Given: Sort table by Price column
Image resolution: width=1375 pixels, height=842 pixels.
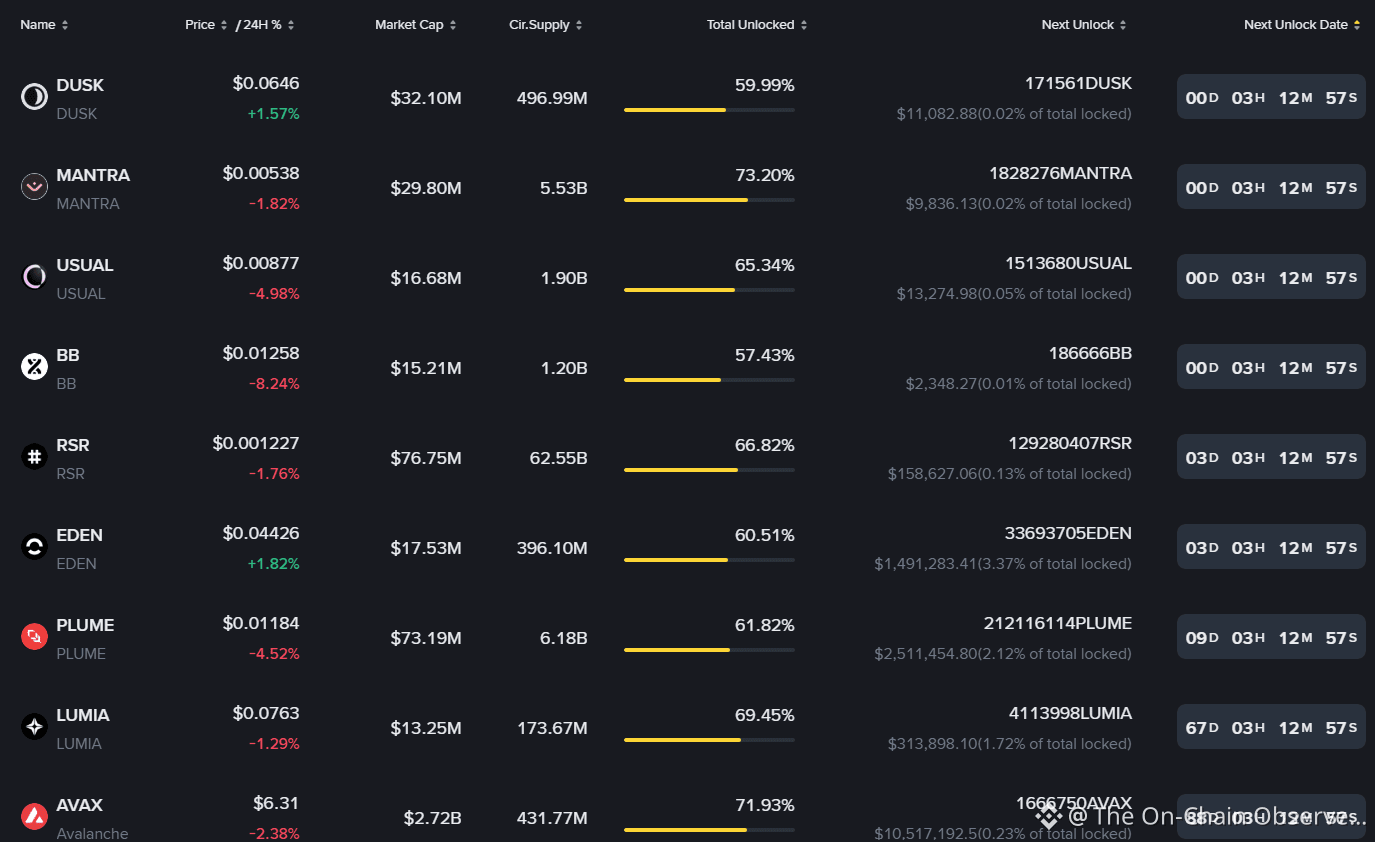Looking at the screenshot, I should (206, 25).
